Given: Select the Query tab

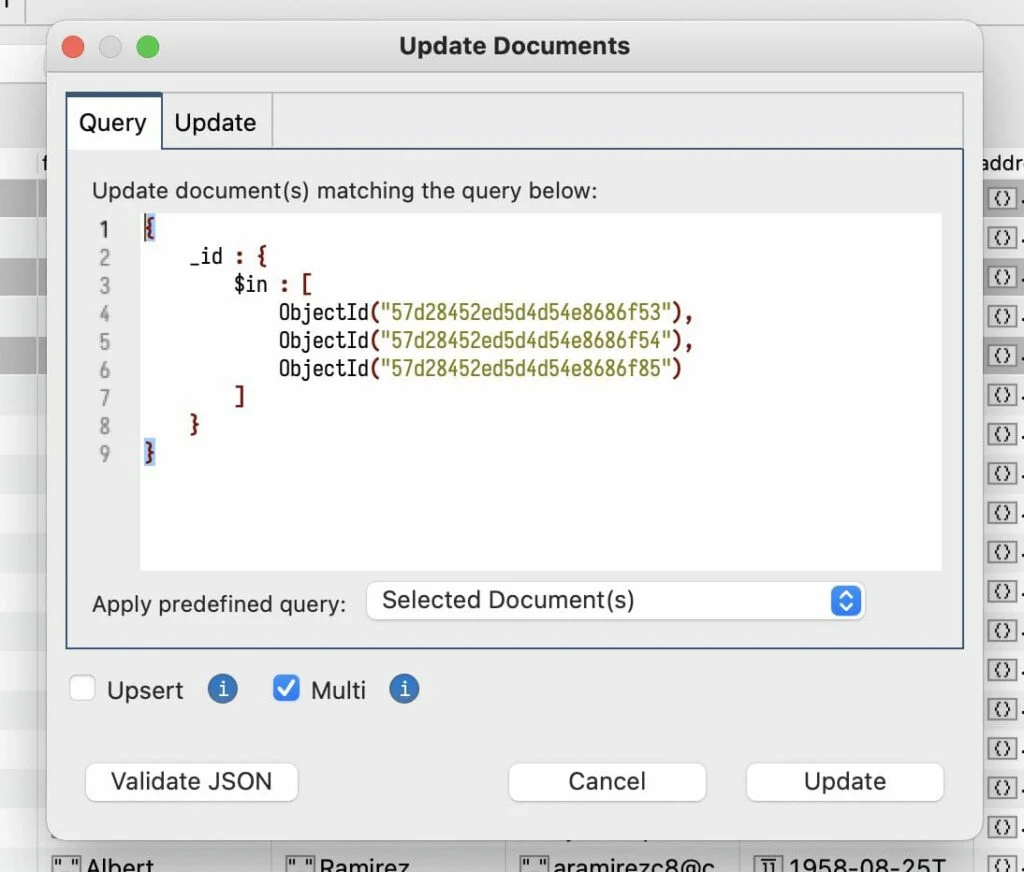Looking at the screenshot, I should pos(113,122).
